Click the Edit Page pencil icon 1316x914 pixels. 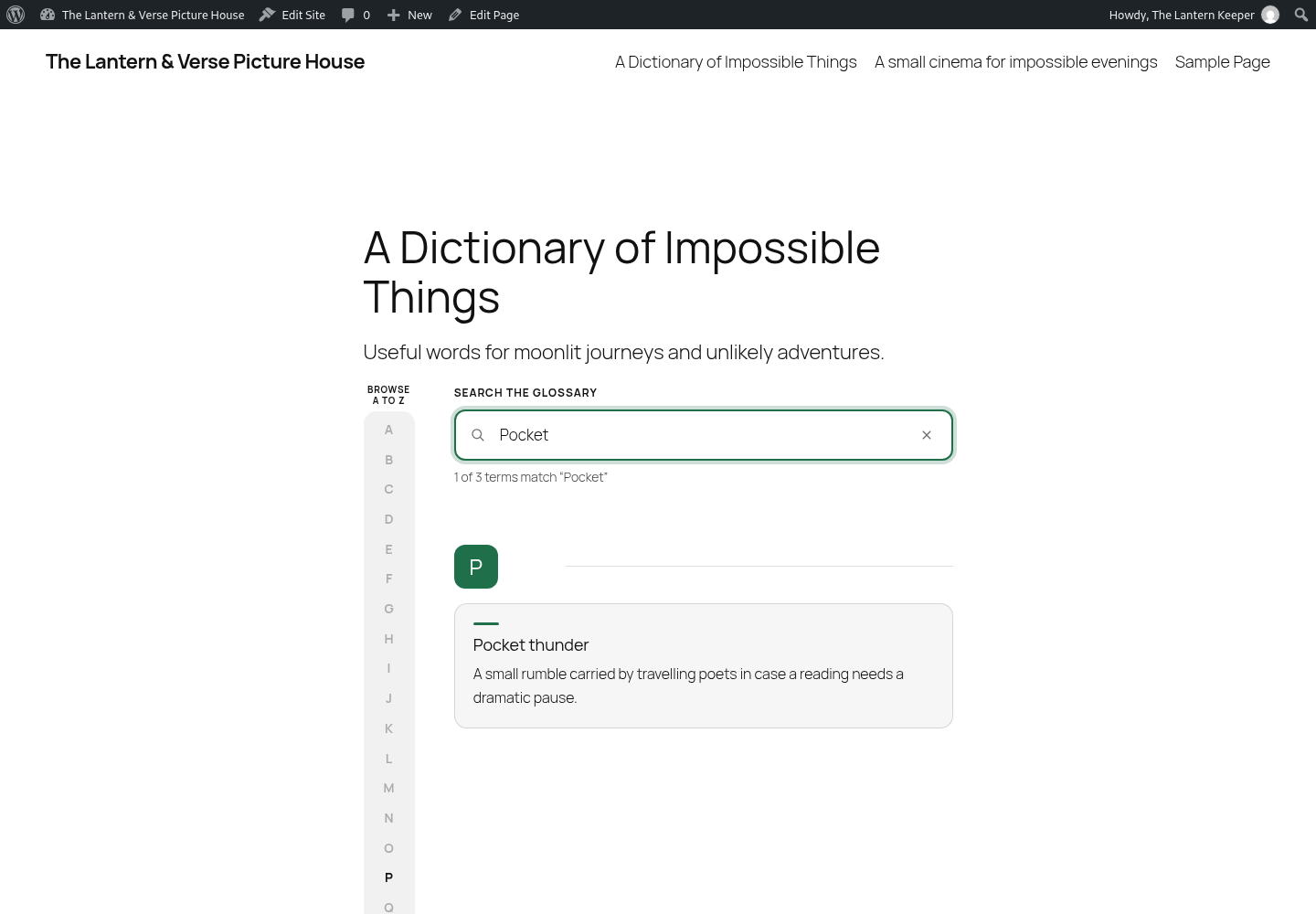tap(455, 15)
